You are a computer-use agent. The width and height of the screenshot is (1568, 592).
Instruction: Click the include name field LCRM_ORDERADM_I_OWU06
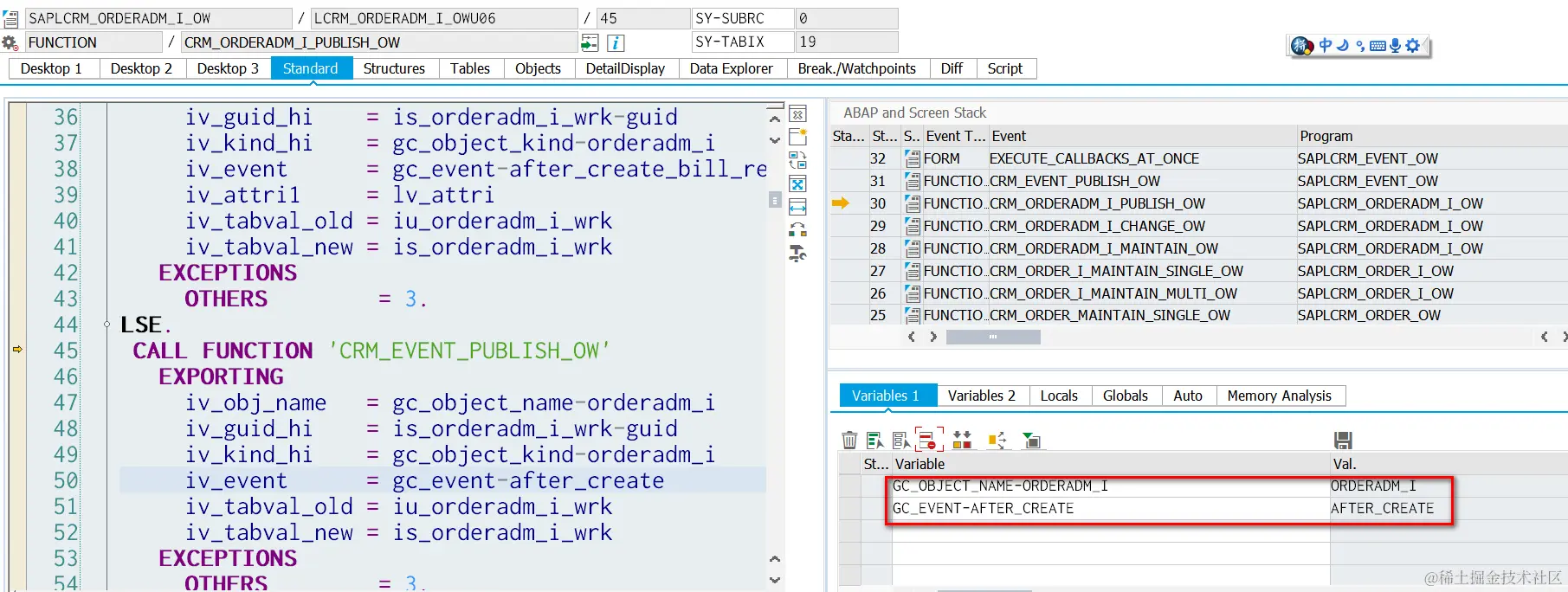coord(444,18)
